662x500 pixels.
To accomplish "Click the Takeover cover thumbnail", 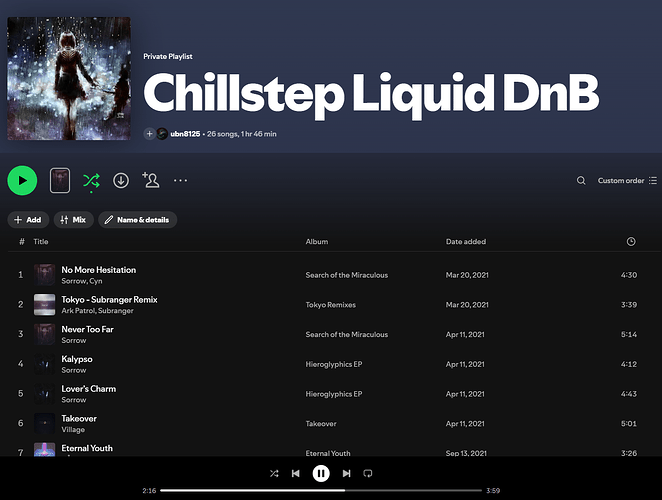I will (44, 424).
